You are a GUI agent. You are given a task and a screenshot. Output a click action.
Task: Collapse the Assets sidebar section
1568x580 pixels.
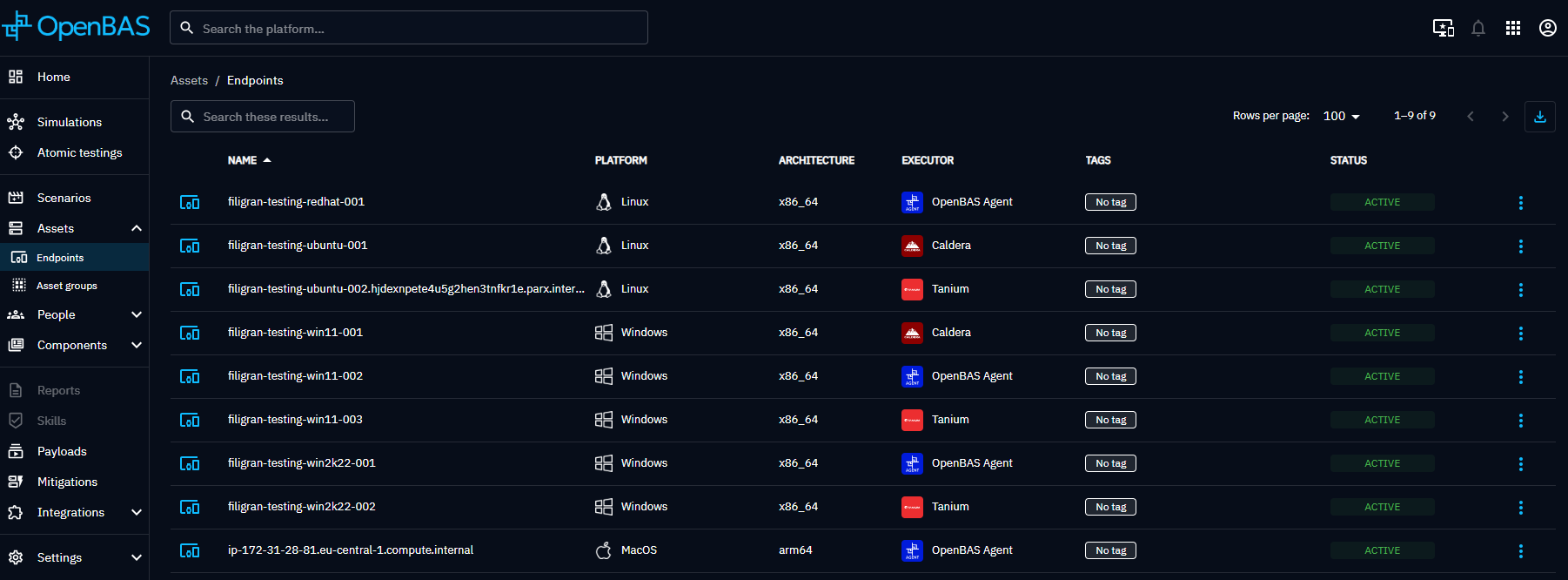tap(136, 228)
